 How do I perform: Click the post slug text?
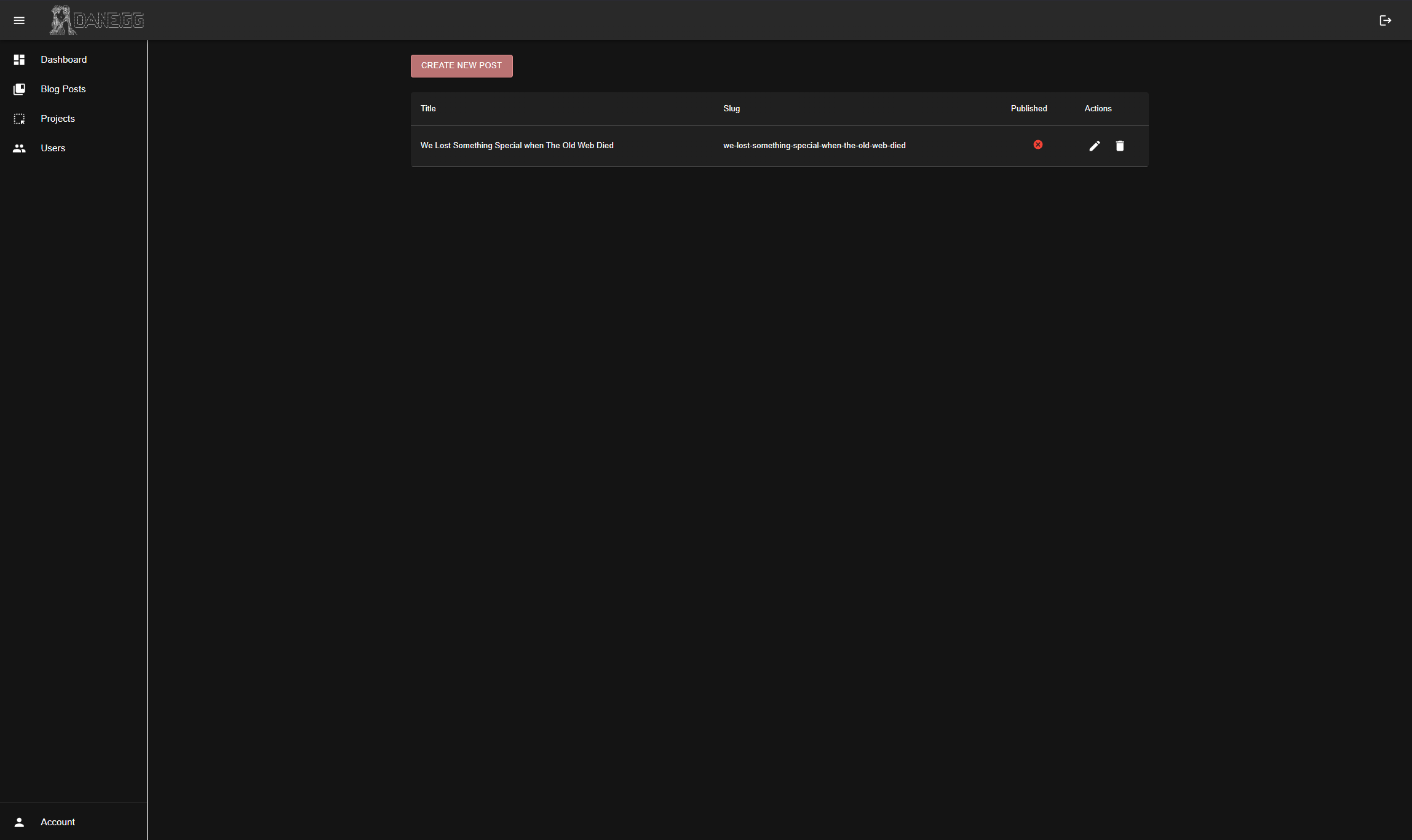(814, 146)
